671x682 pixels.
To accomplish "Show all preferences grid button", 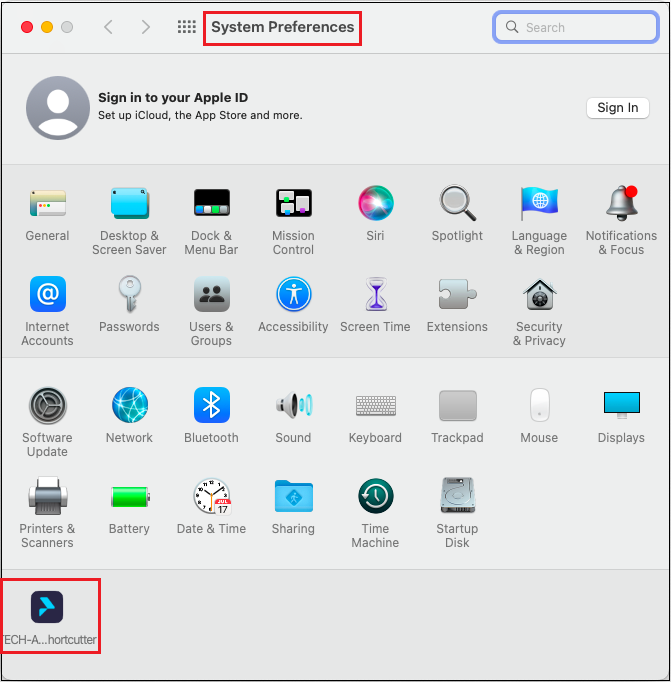I will tap(187, 27).
